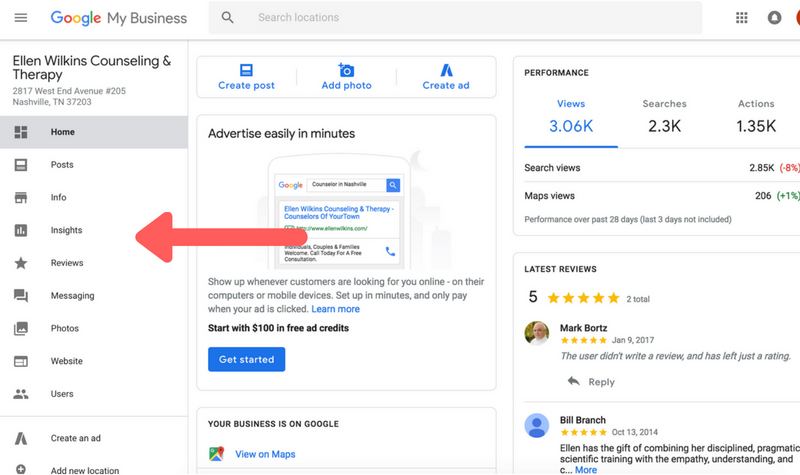800x475 pixels.
Task: Open the hamburger main menu
Action: (21, 18)
